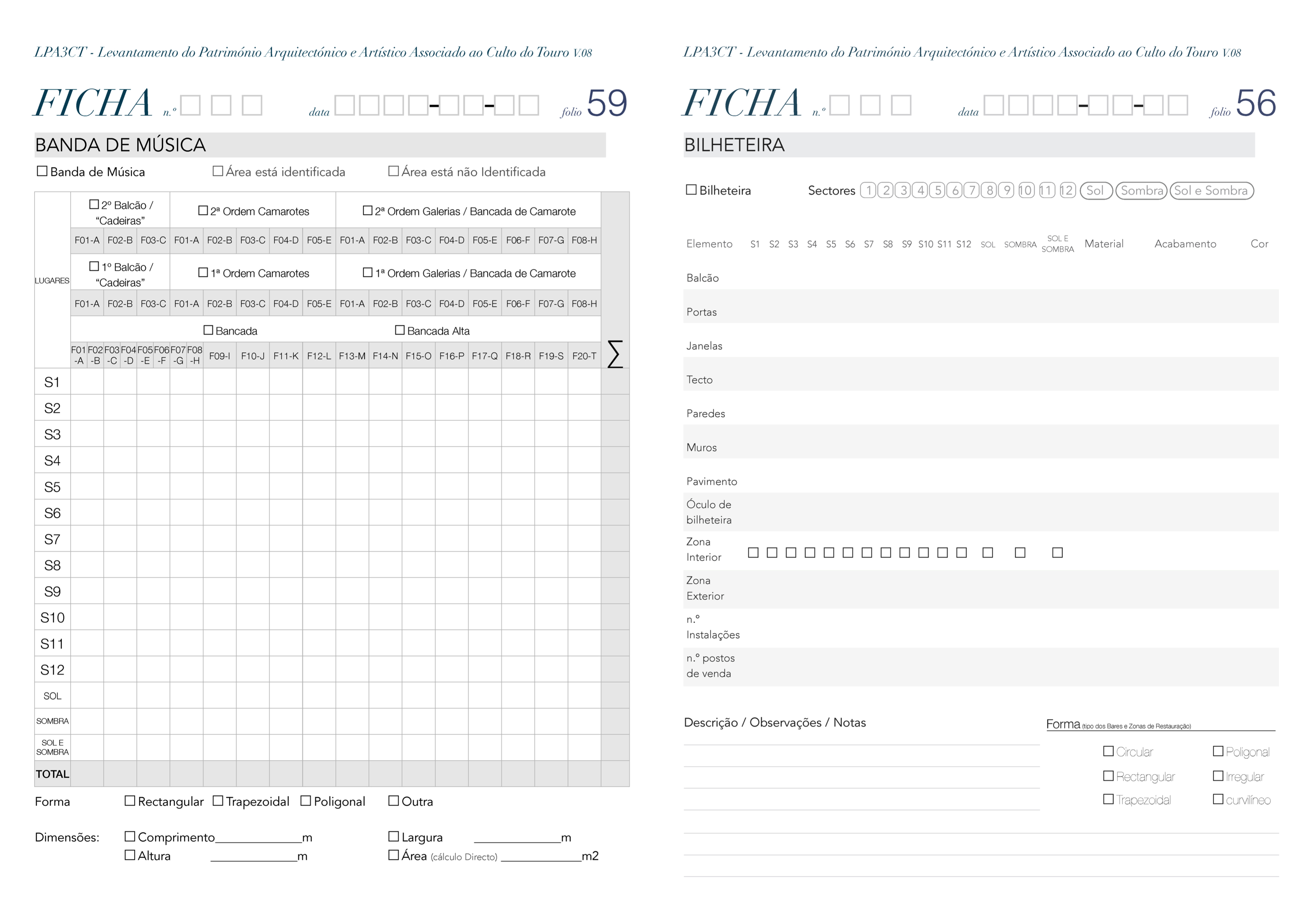The image size is (1305, 924).
Task: Check the Comprimento dimension box
Action: tap(130, 836)
